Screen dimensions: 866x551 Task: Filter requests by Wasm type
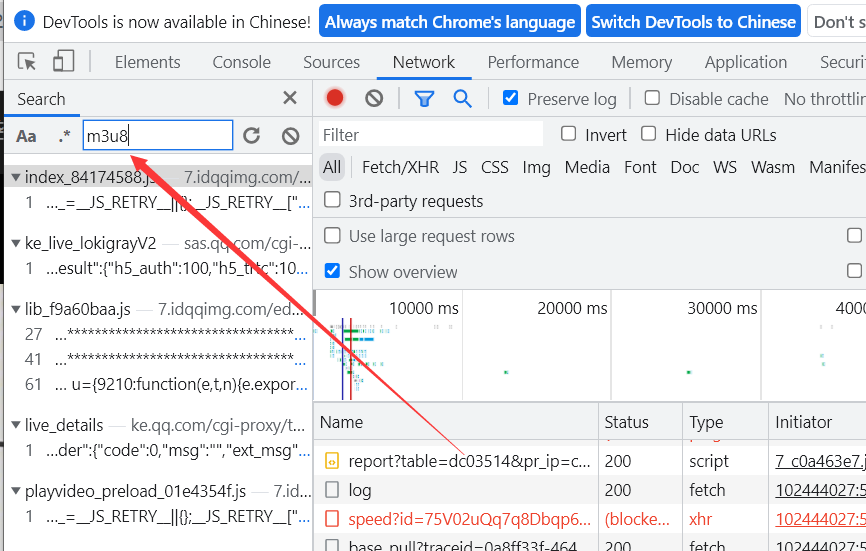(773, 167)
